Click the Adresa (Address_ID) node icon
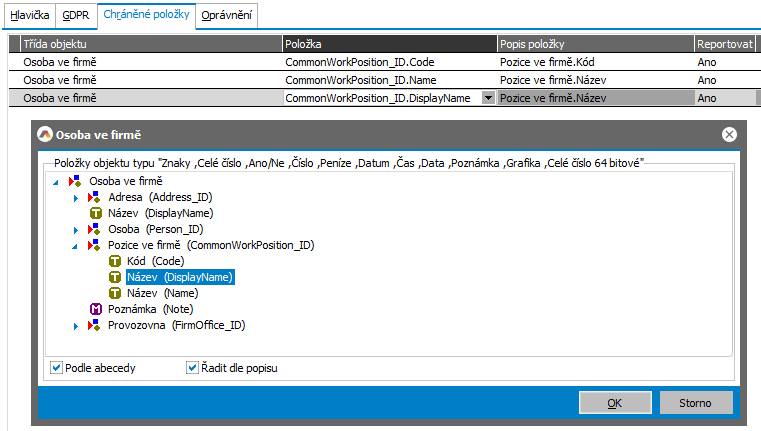Screen dimensions: 761x431 pos(95,197)
